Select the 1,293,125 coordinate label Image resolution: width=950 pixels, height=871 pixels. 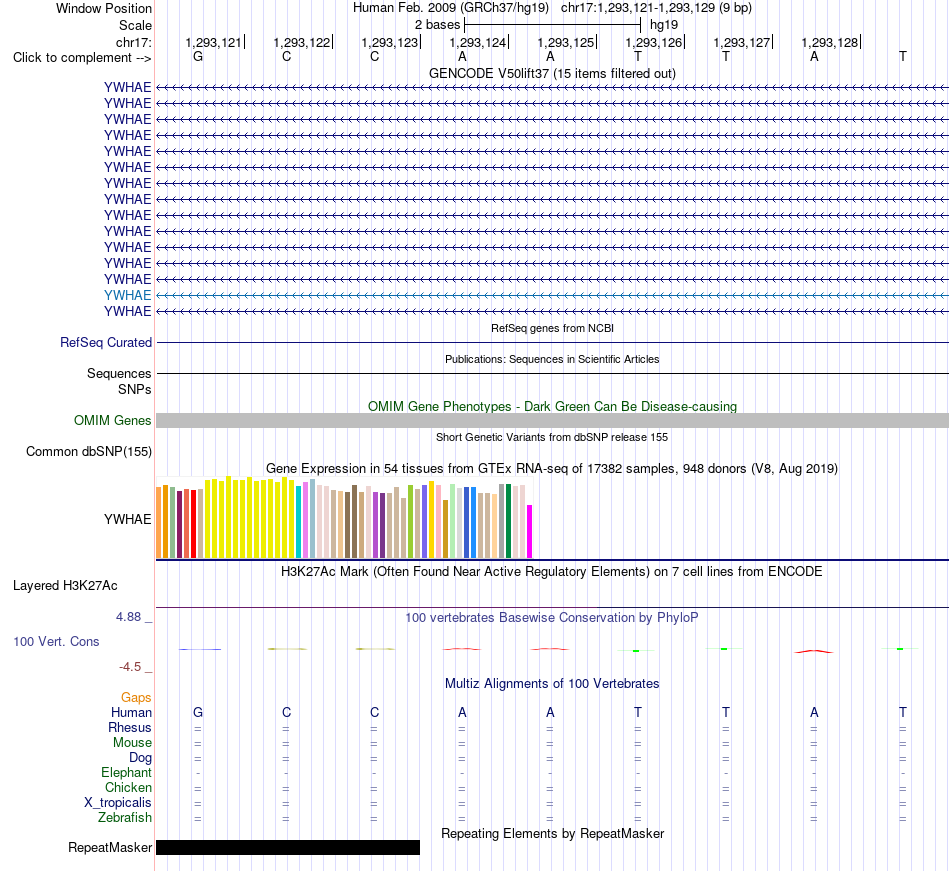coord(566,42)
